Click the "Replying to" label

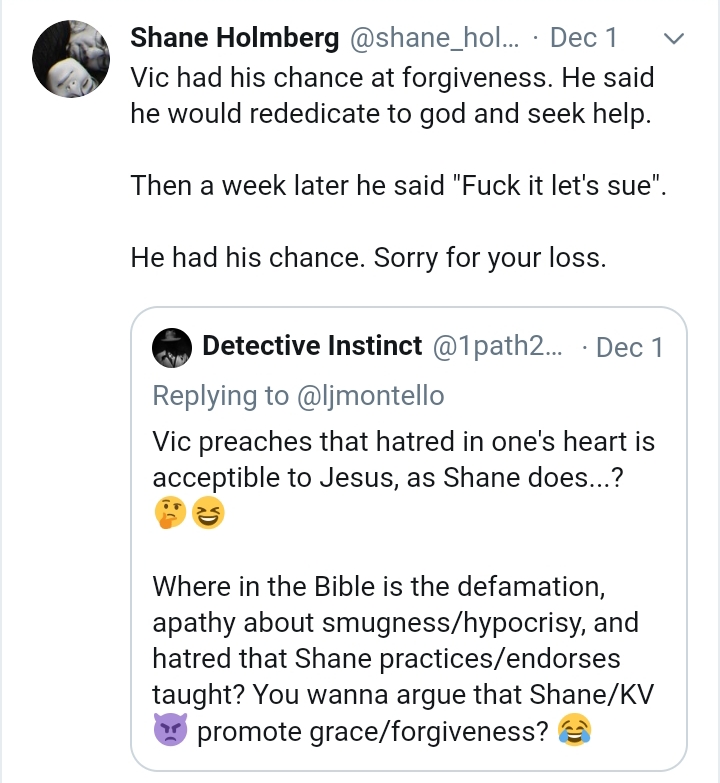221,396
